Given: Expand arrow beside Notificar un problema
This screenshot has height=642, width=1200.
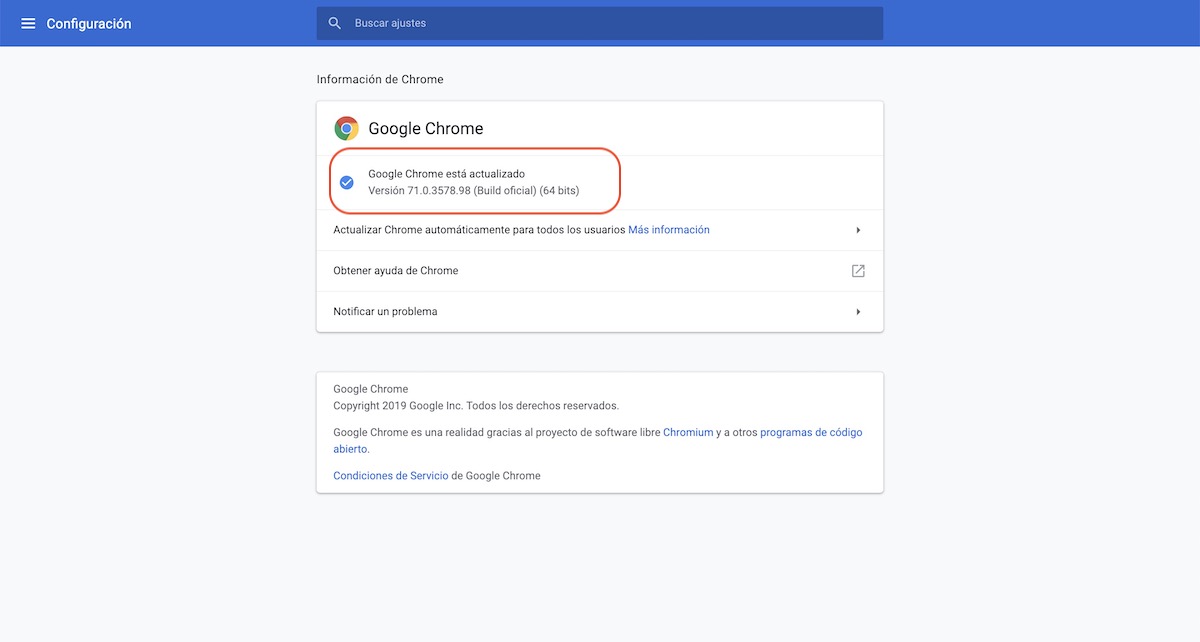Looking at the screenshot, I should click(858, 312).
